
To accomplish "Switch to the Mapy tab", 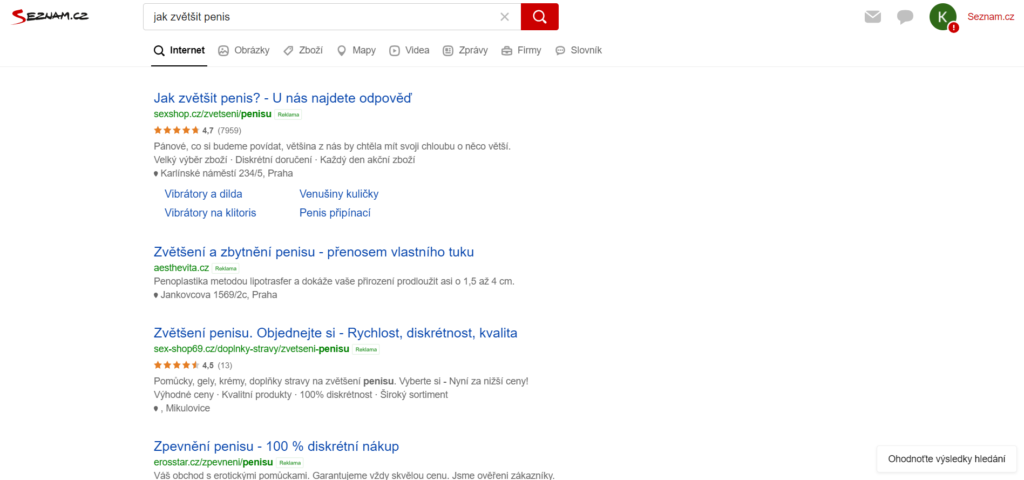I will 357,50.
